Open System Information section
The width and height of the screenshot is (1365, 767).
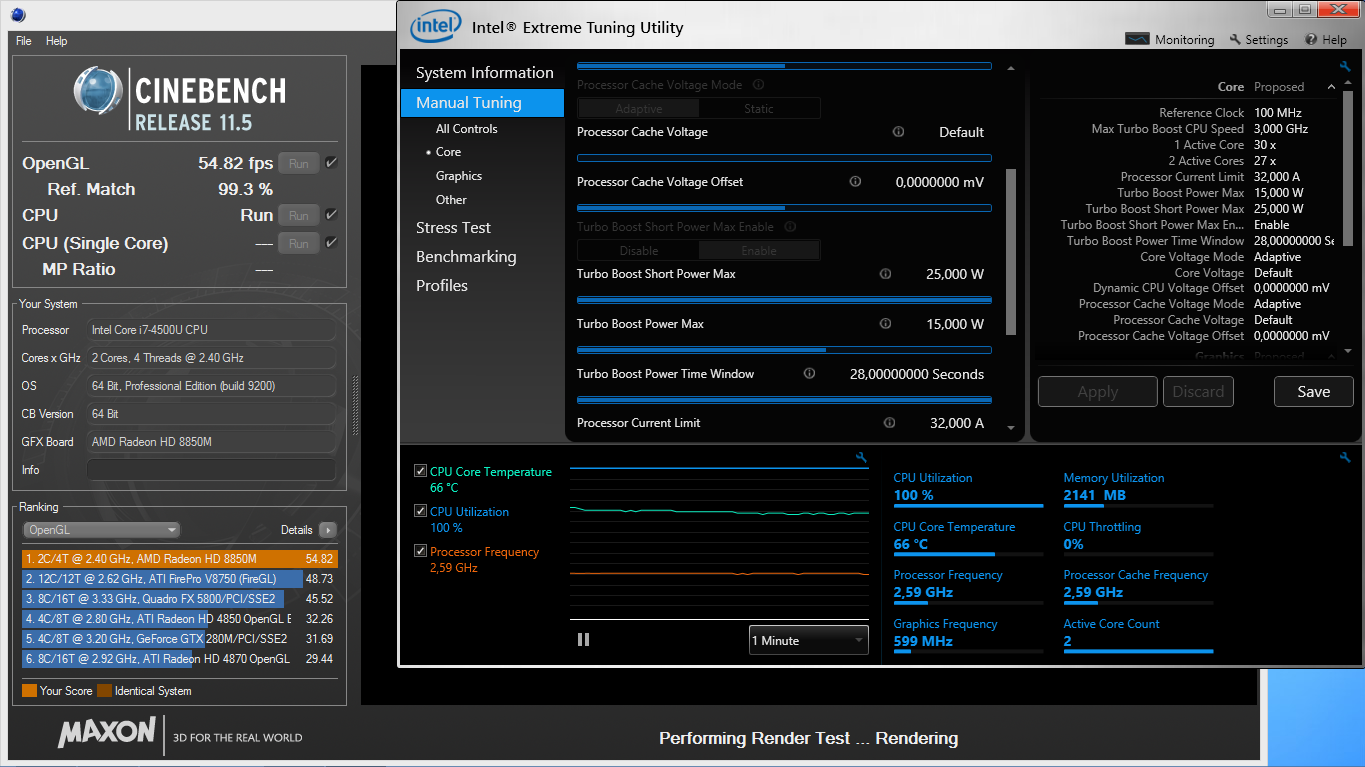(x=483, y=73)
